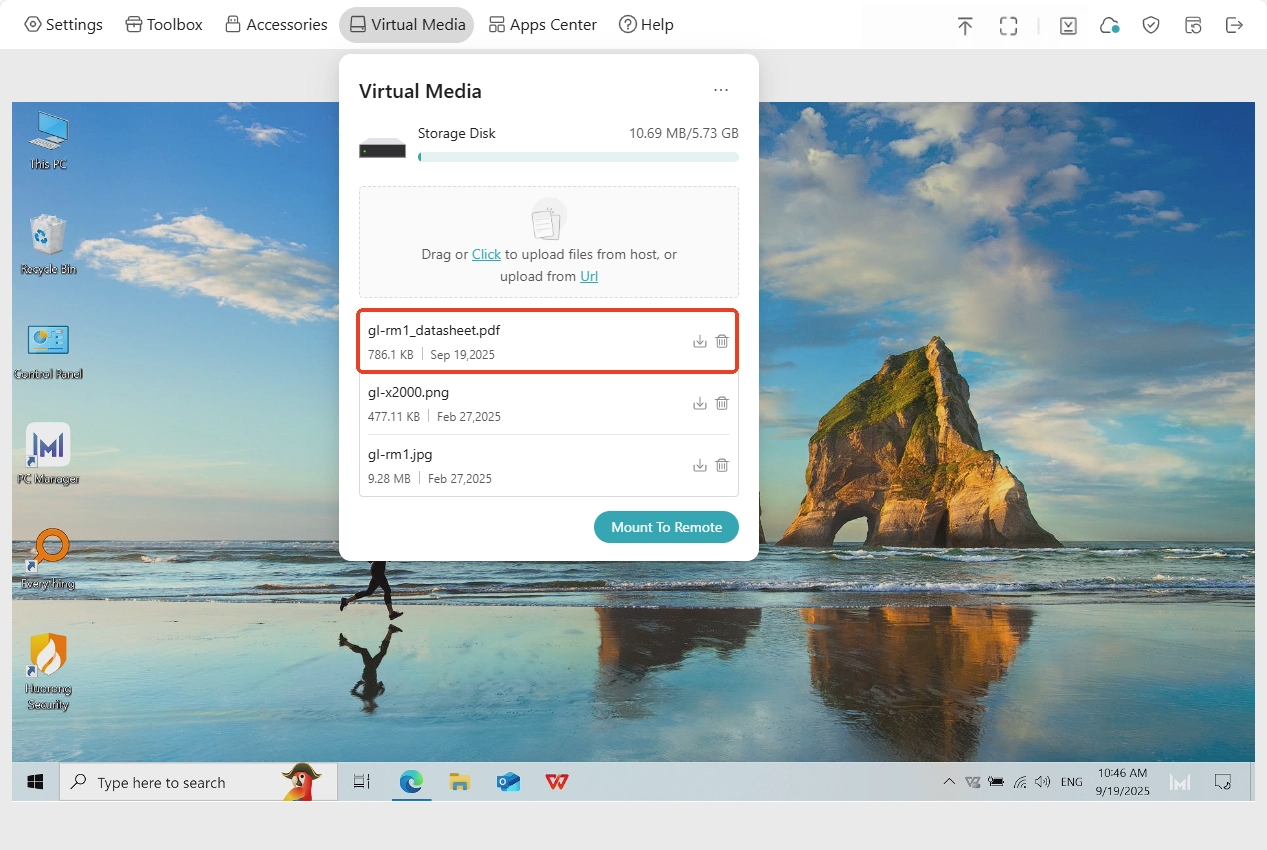Open the Settings menu
Screen dimensions: 1267x850
(x=63, y=25)
